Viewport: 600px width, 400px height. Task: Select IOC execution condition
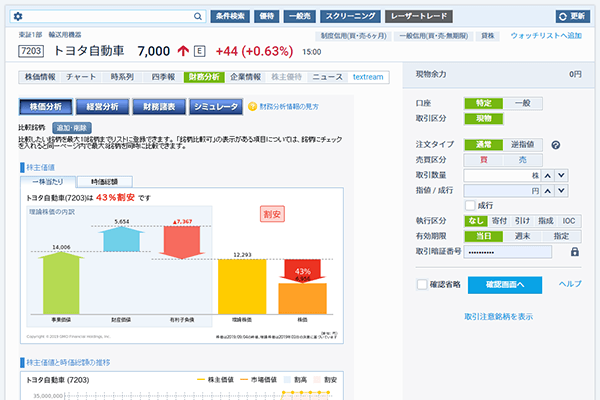tap(569, 221)
